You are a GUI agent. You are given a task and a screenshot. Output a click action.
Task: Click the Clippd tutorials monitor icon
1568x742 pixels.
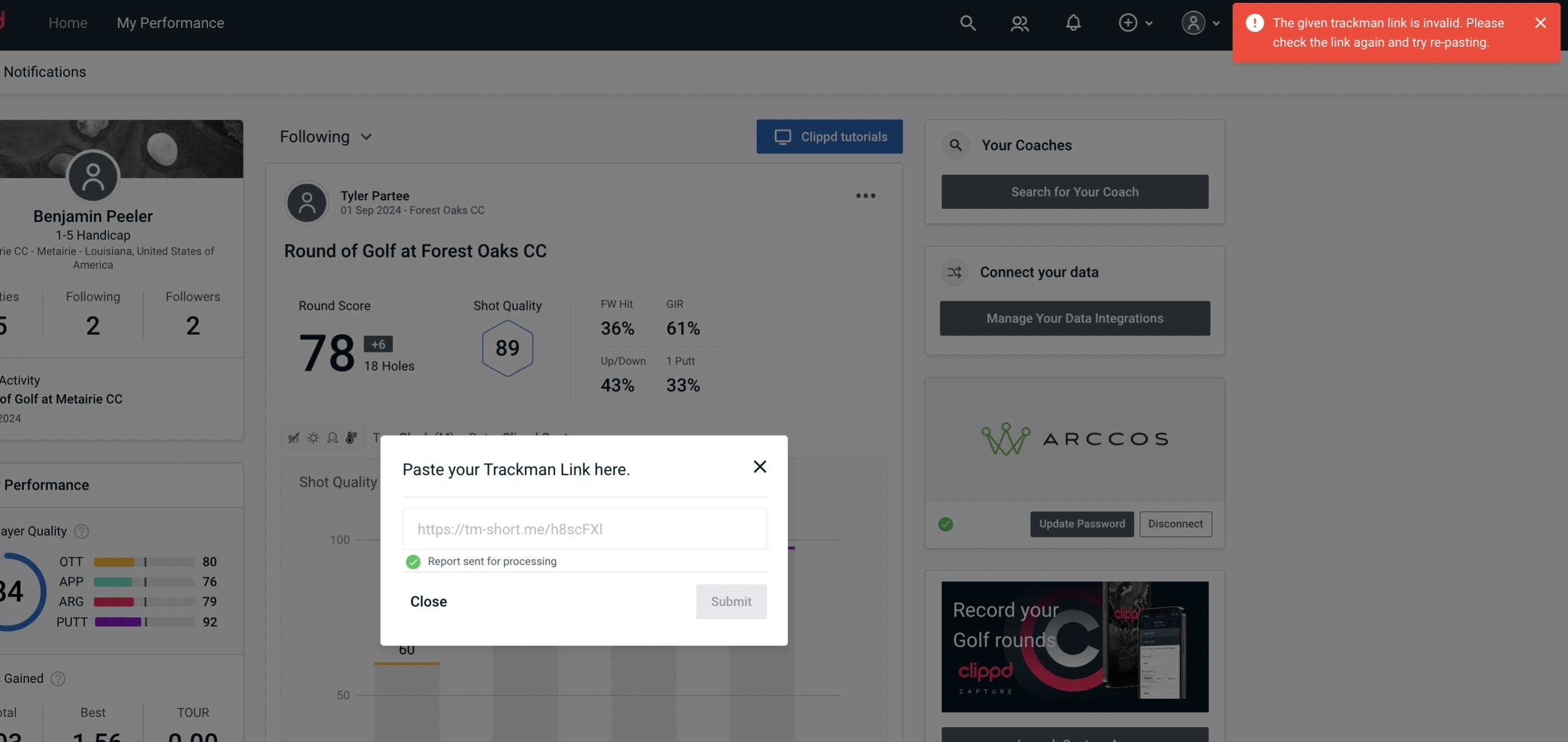(782, 136)
